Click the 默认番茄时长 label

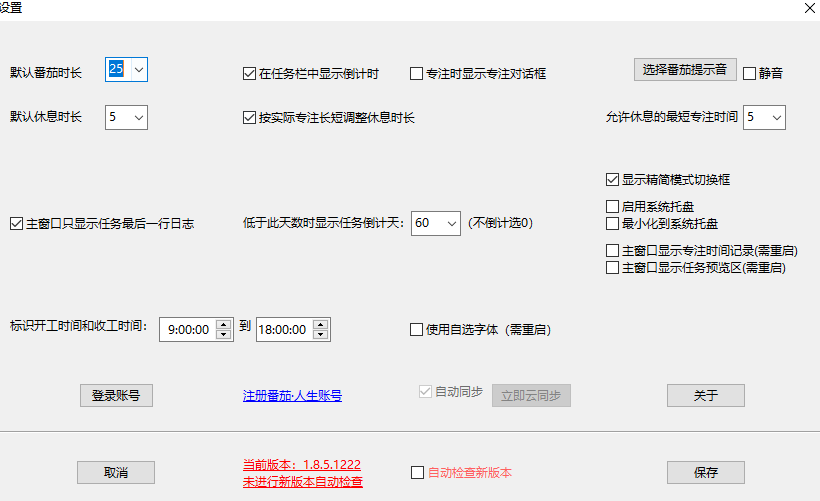point(46,73)
